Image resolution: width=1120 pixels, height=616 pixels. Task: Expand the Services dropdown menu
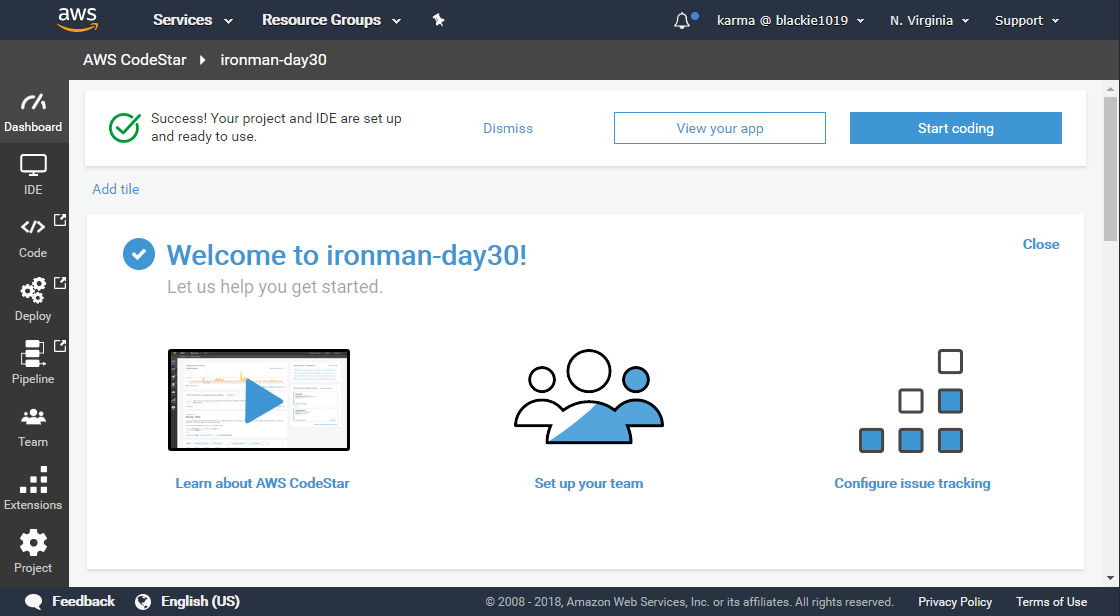pyautogui.click(x=192, y=20)
